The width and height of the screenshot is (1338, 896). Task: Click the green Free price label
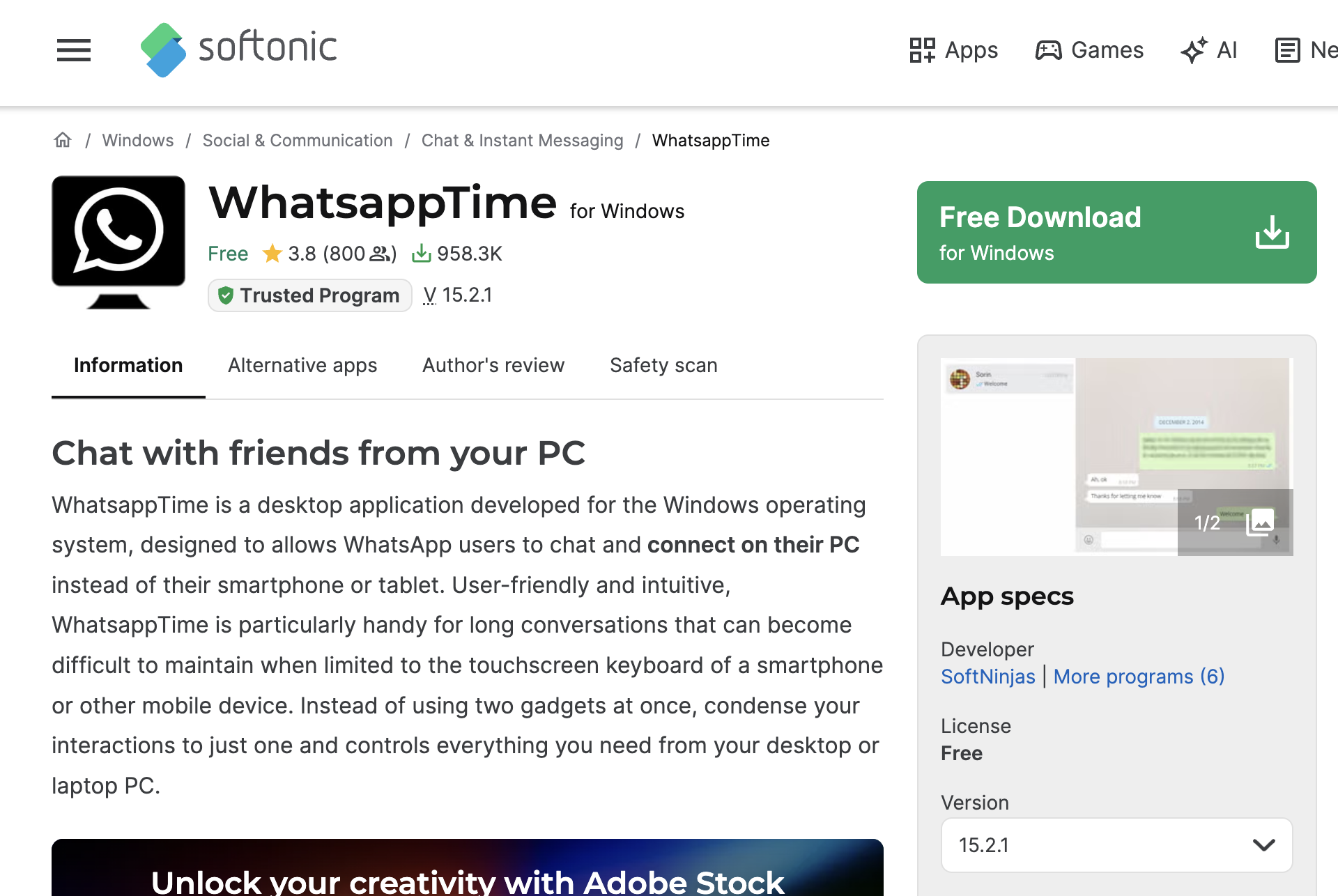click(228, 254)
